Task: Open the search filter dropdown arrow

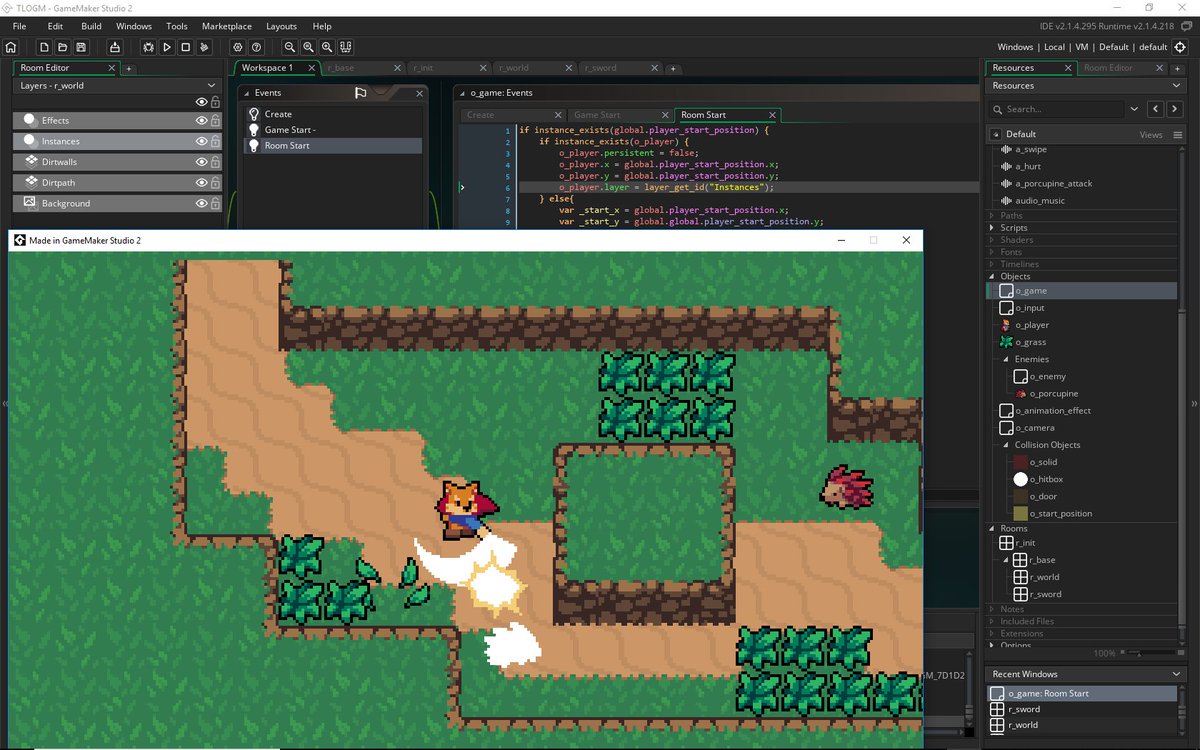Action: [x=1134, y=109]
